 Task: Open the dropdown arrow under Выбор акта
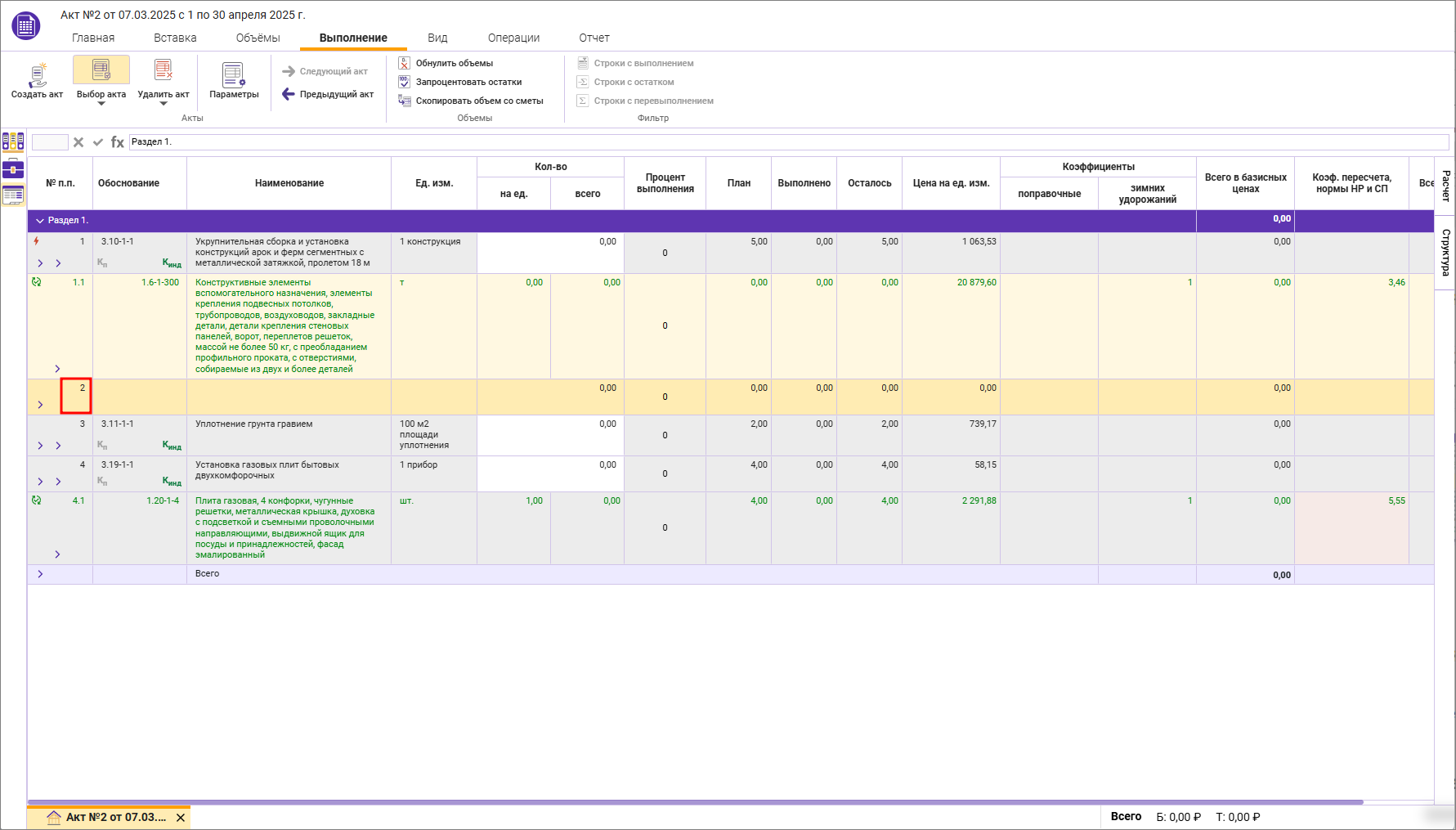[101, 105]
